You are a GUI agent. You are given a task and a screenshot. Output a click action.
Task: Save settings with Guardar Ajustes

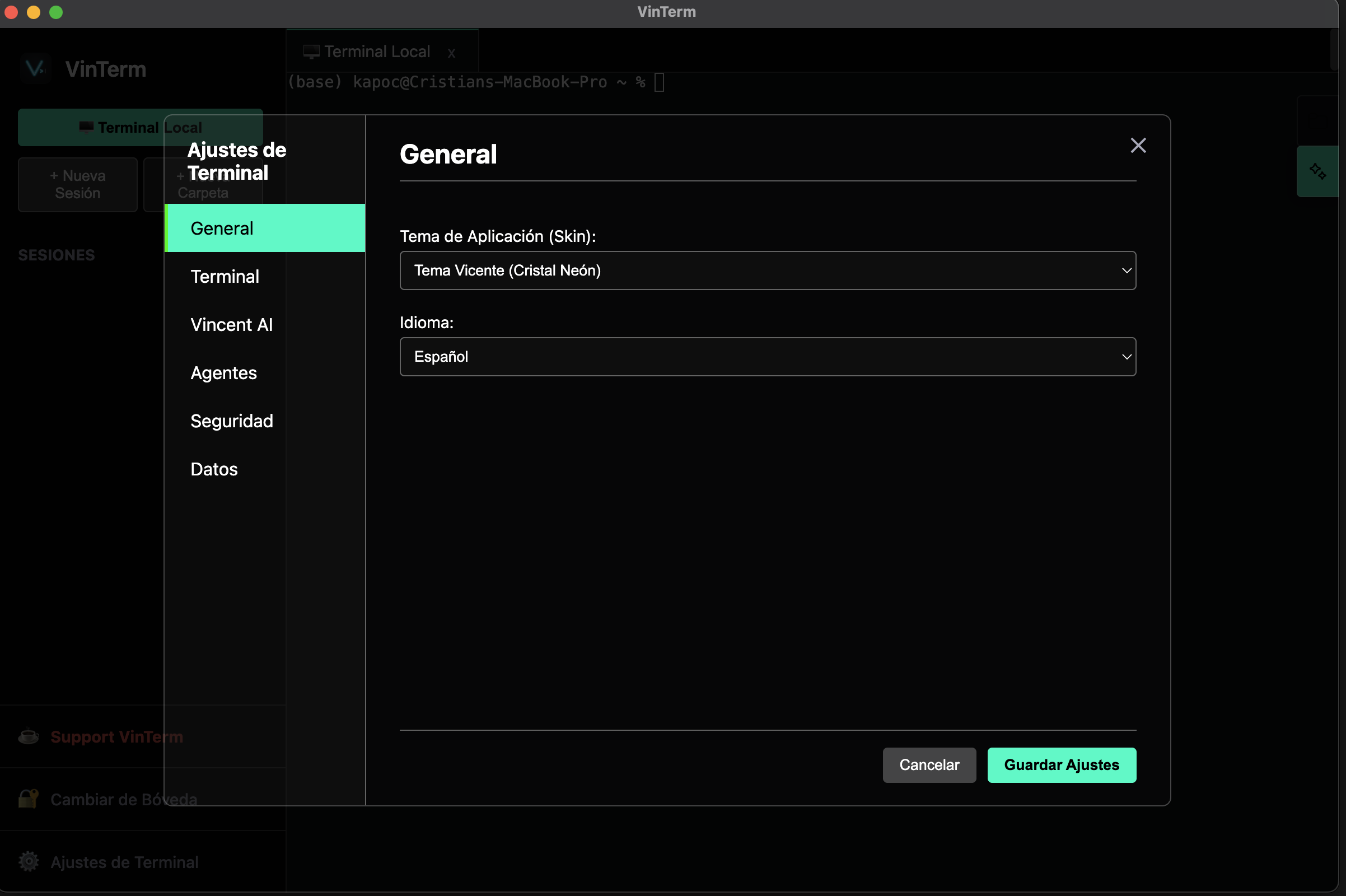[x=1062, y=764]
